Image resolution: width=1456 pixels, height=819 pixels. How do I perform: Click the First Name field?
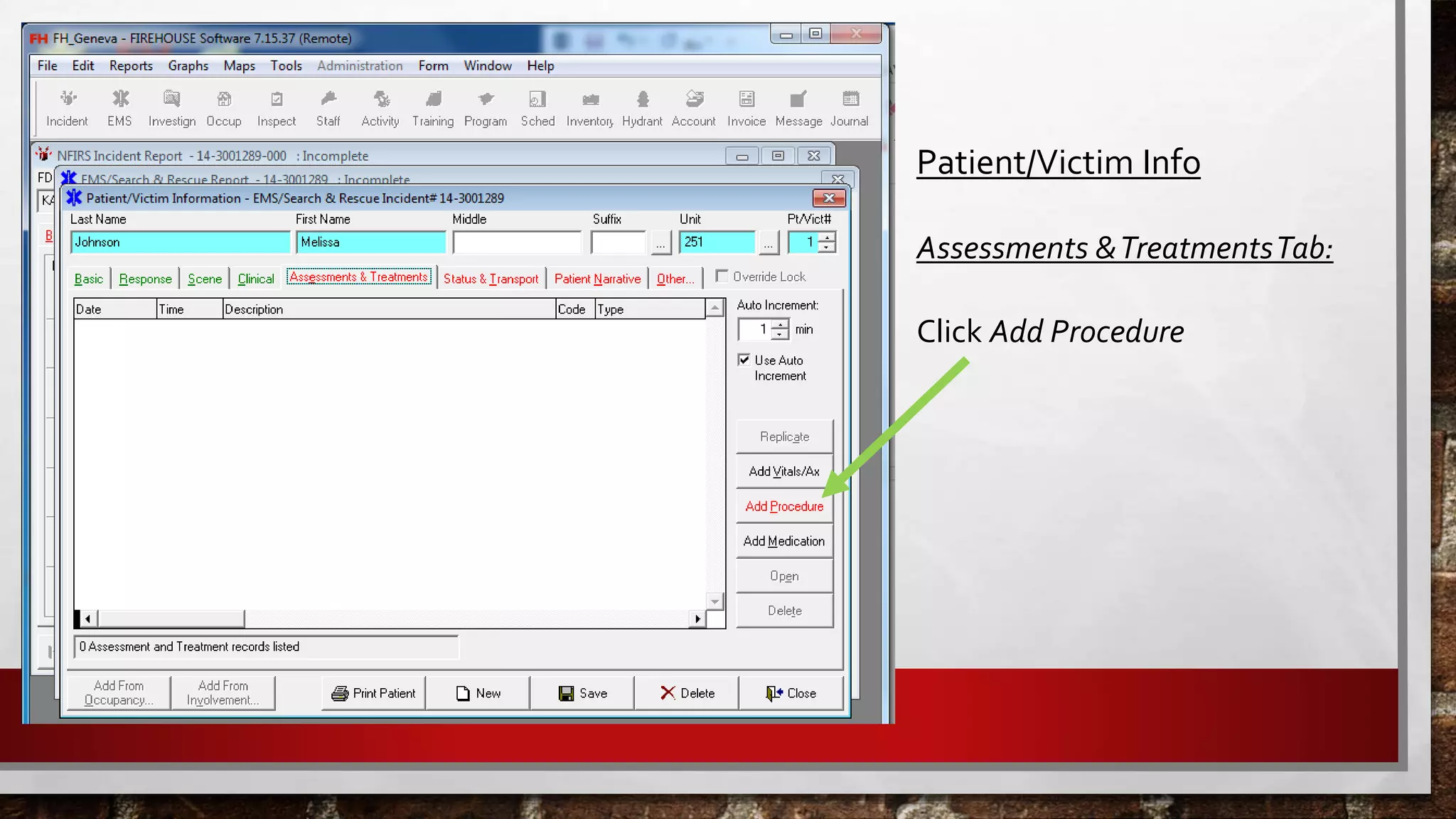pos(371,242)
